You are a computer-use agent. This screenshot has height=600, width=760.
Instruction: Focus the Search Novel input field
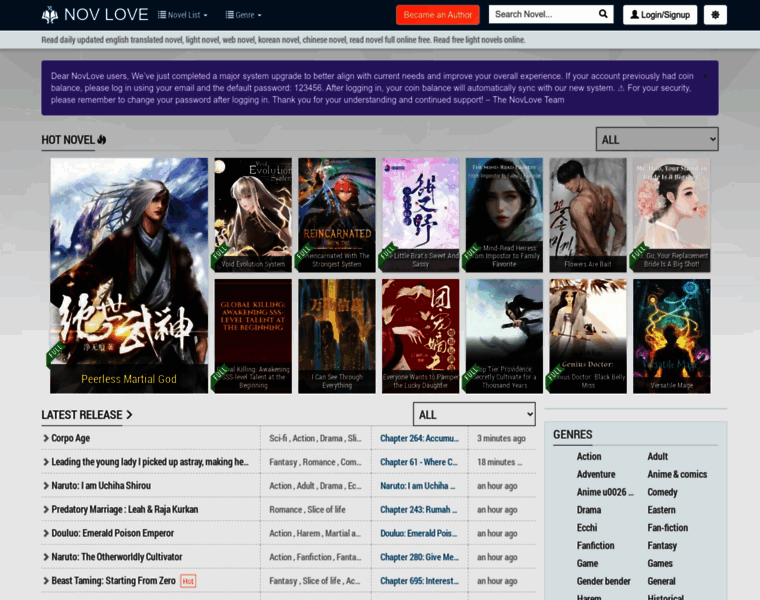click(543, 14)
